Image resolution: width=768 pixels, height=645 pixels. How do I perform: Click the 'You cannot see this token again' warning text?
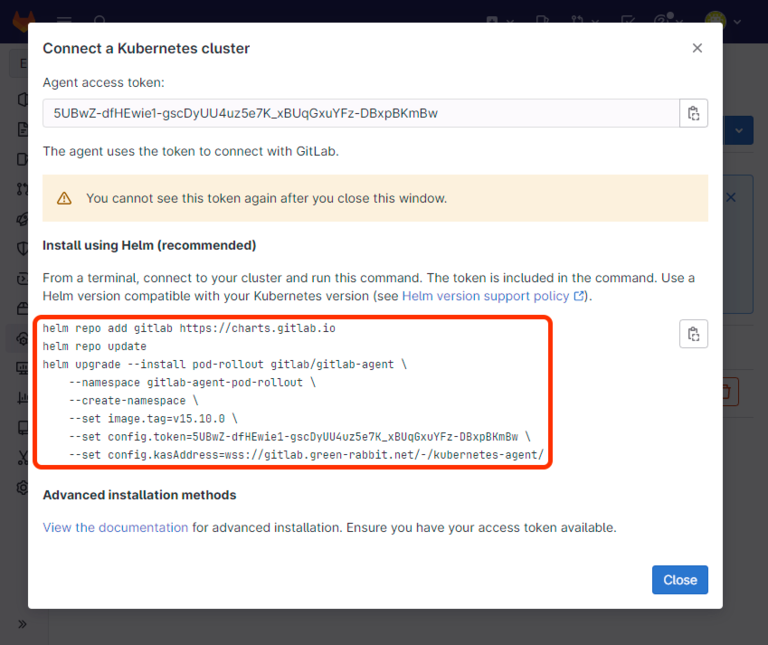(x=266, y=198)
